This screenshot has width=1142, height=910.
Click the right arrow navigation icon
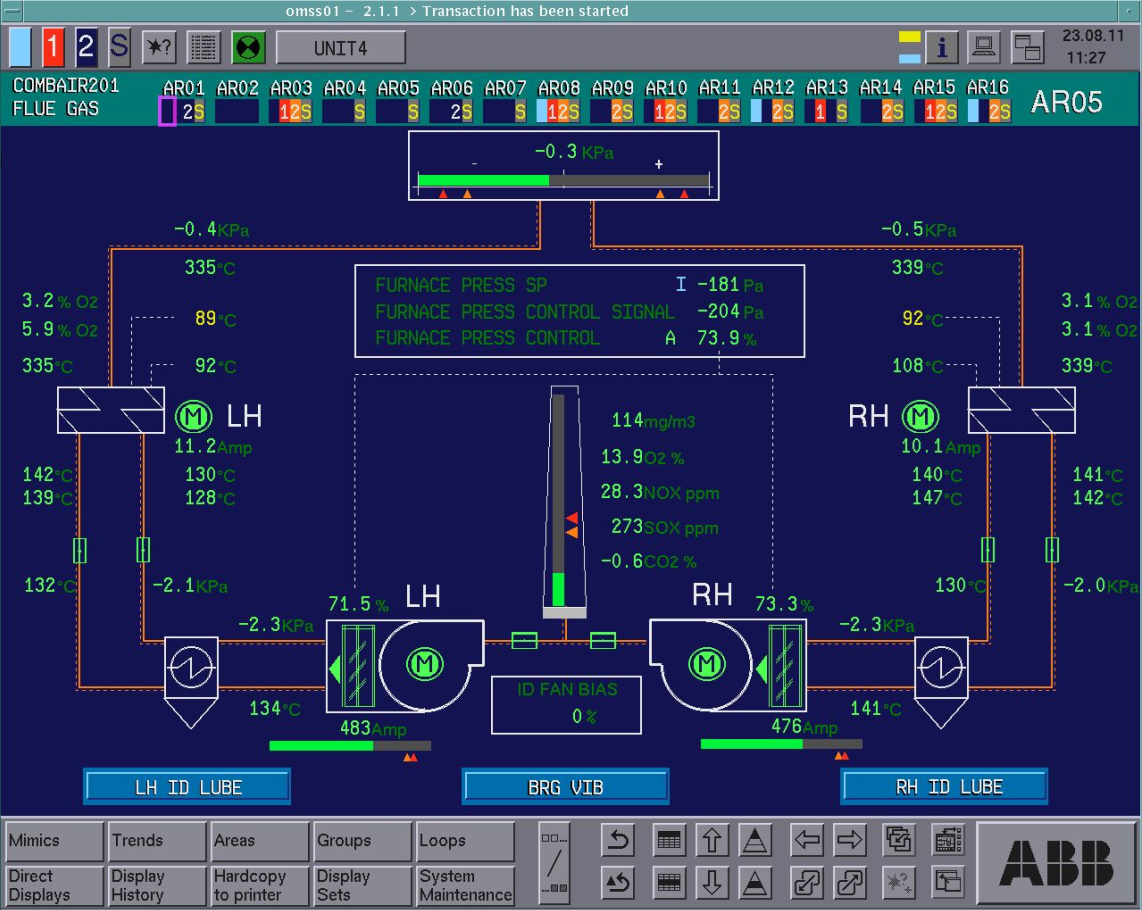850,840
